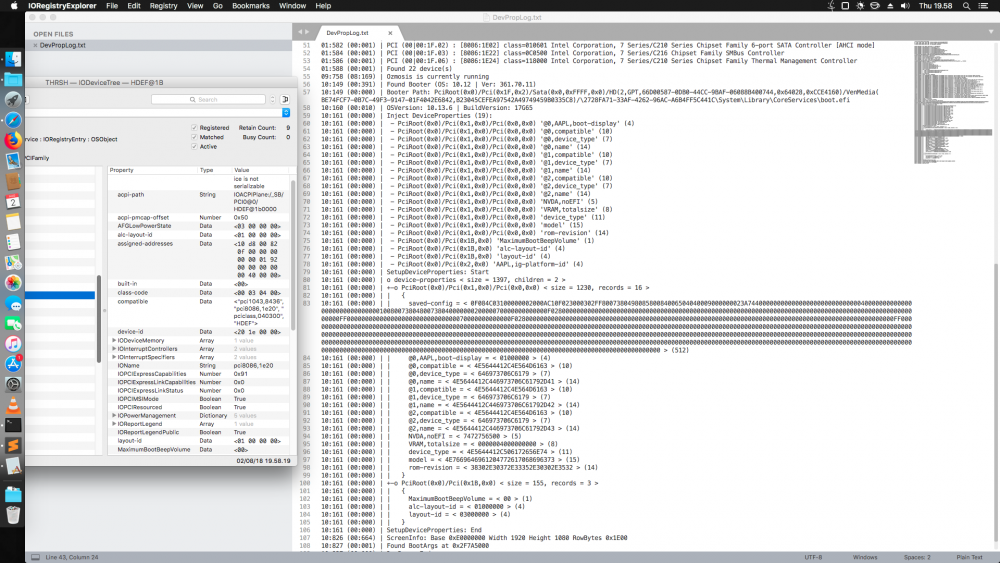The width and height of the screenshot is (1000, 563).
Task: Focus the IORegistryExplorer Search field
Action: (209, 99)
